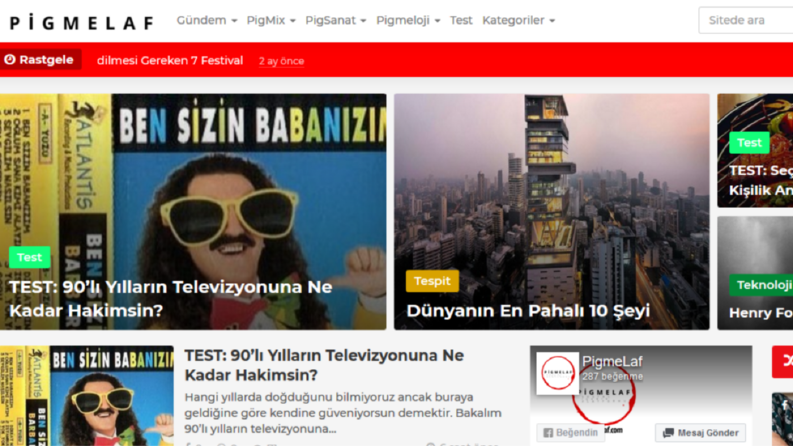
Task: Click the green Test tag on food card
Action: [x=749, y=143]
